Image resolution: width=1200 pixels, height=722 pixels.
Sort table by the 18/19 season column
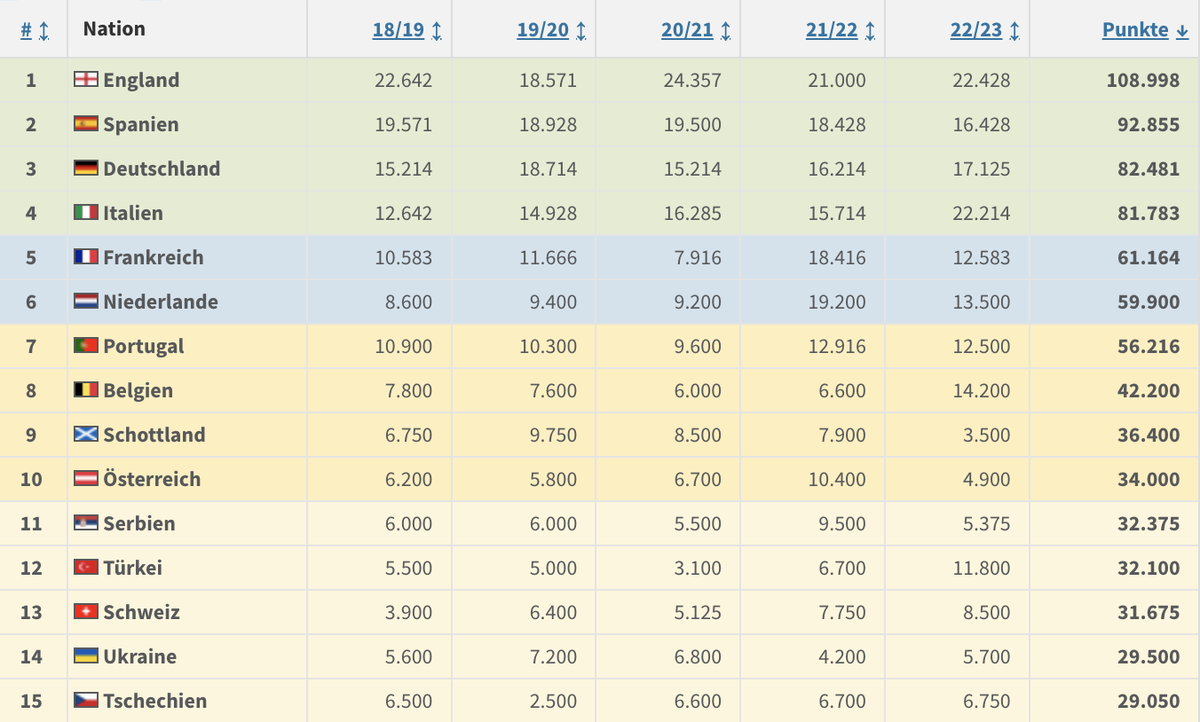407,30
